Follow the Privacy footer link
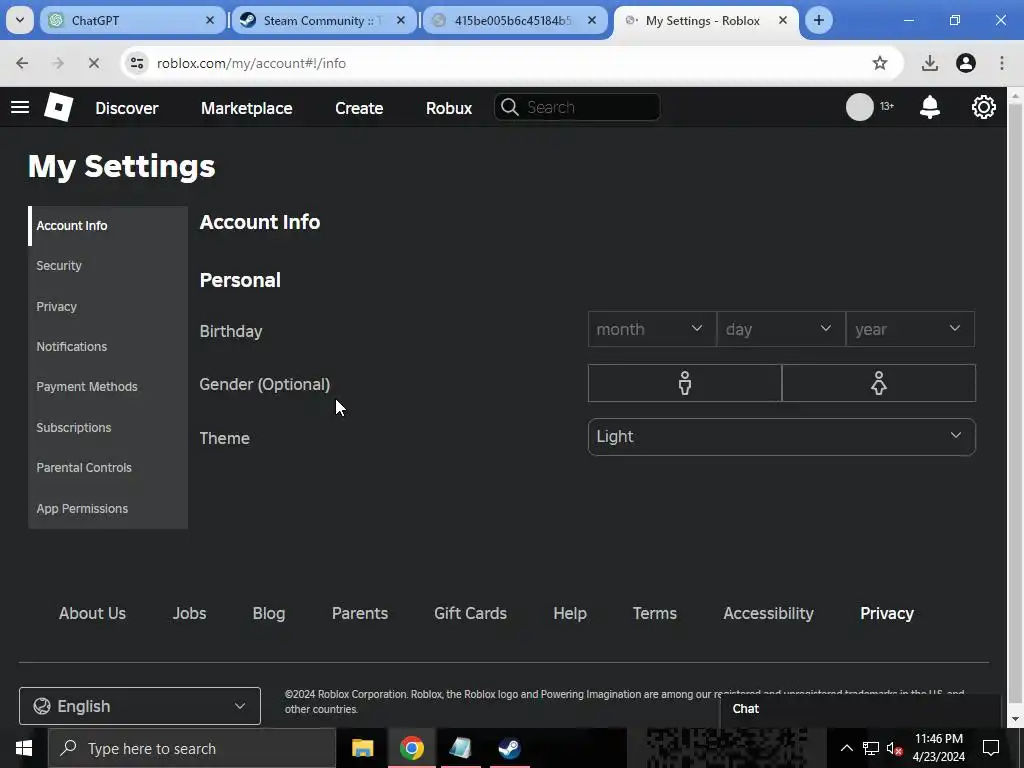The height and width of the screenshot is (768, 1024). 887,613
